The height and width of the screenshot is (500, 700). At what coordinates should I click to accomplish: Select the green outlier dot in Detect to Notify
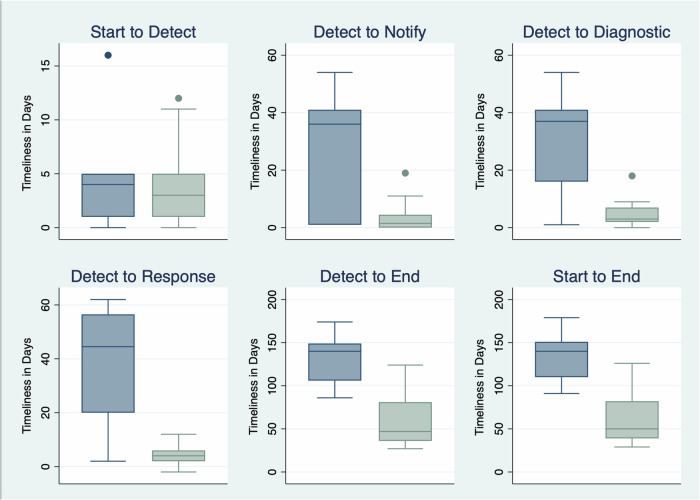(x=405, y=173)
